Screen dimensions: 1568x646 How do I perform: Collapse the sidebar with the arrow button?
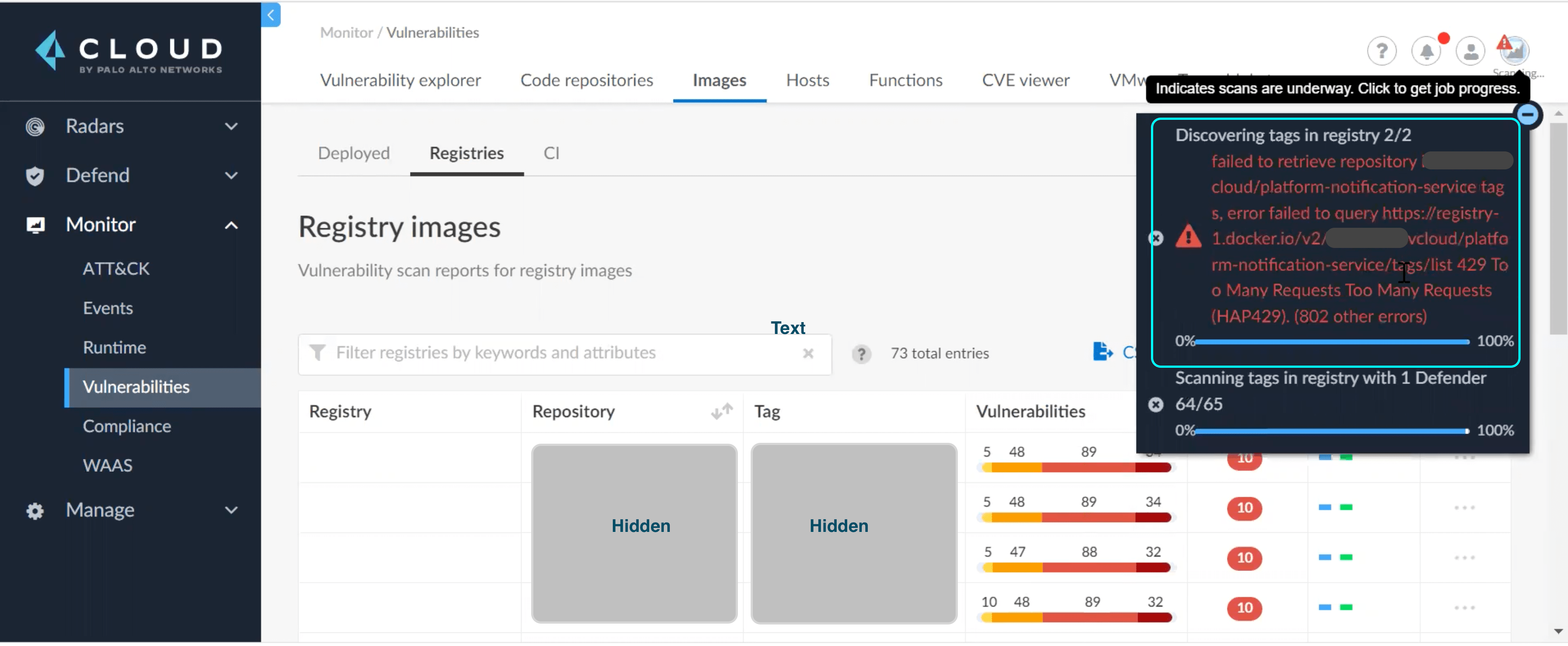point(270,14)
